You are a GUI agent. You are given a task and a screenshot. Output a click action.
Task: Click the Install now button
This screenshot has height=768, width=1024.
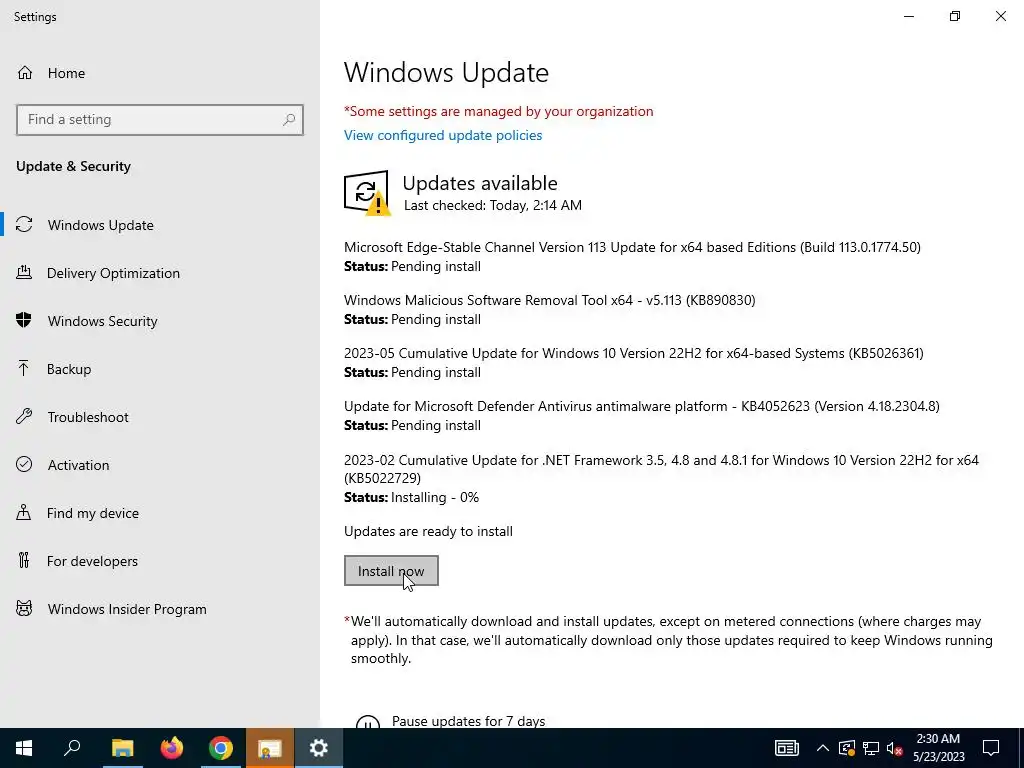click(391, 571)
